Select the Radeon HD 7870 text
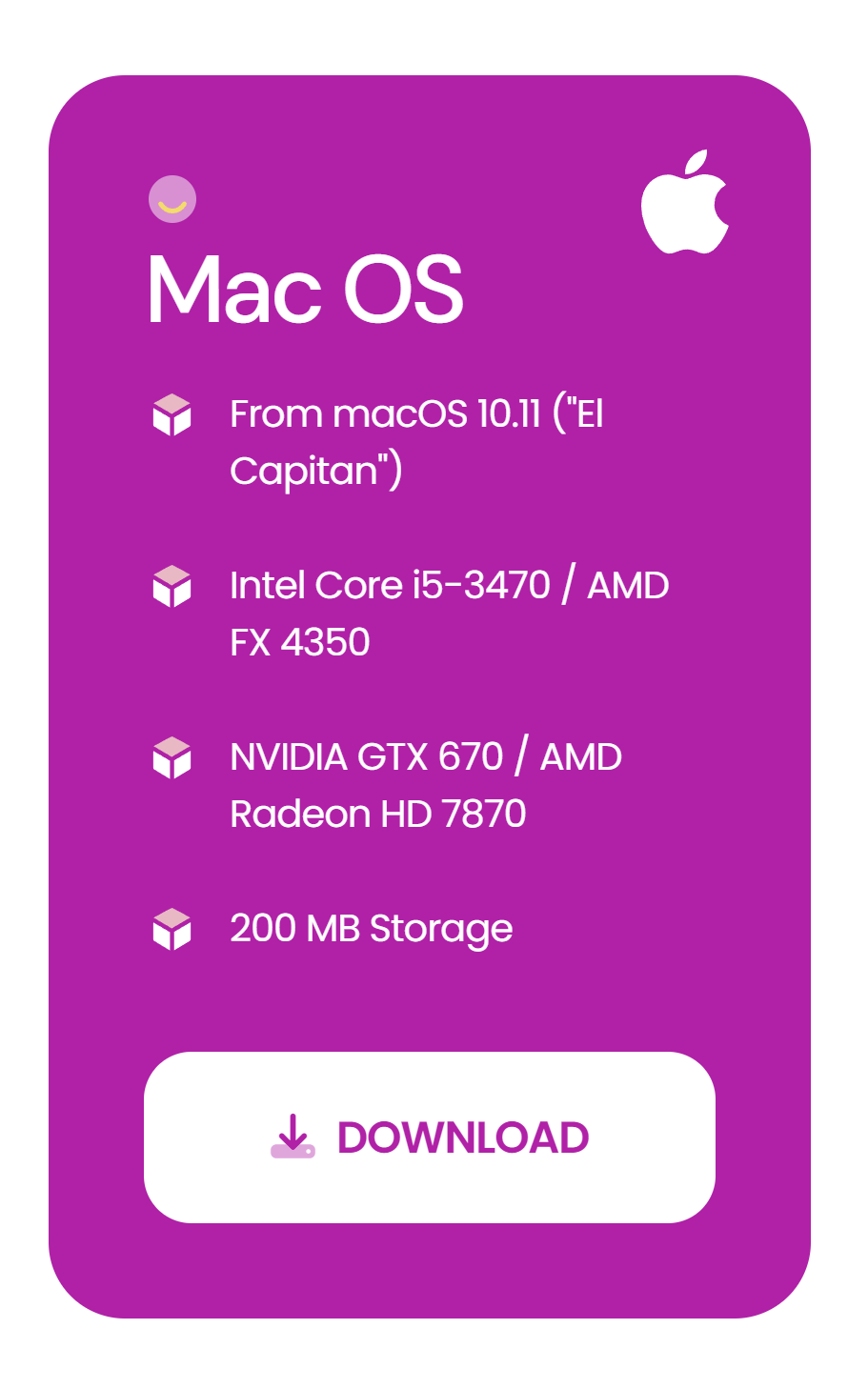This screenshot has width=868, height=1389. pyautogui.click(x=378, y=815)
